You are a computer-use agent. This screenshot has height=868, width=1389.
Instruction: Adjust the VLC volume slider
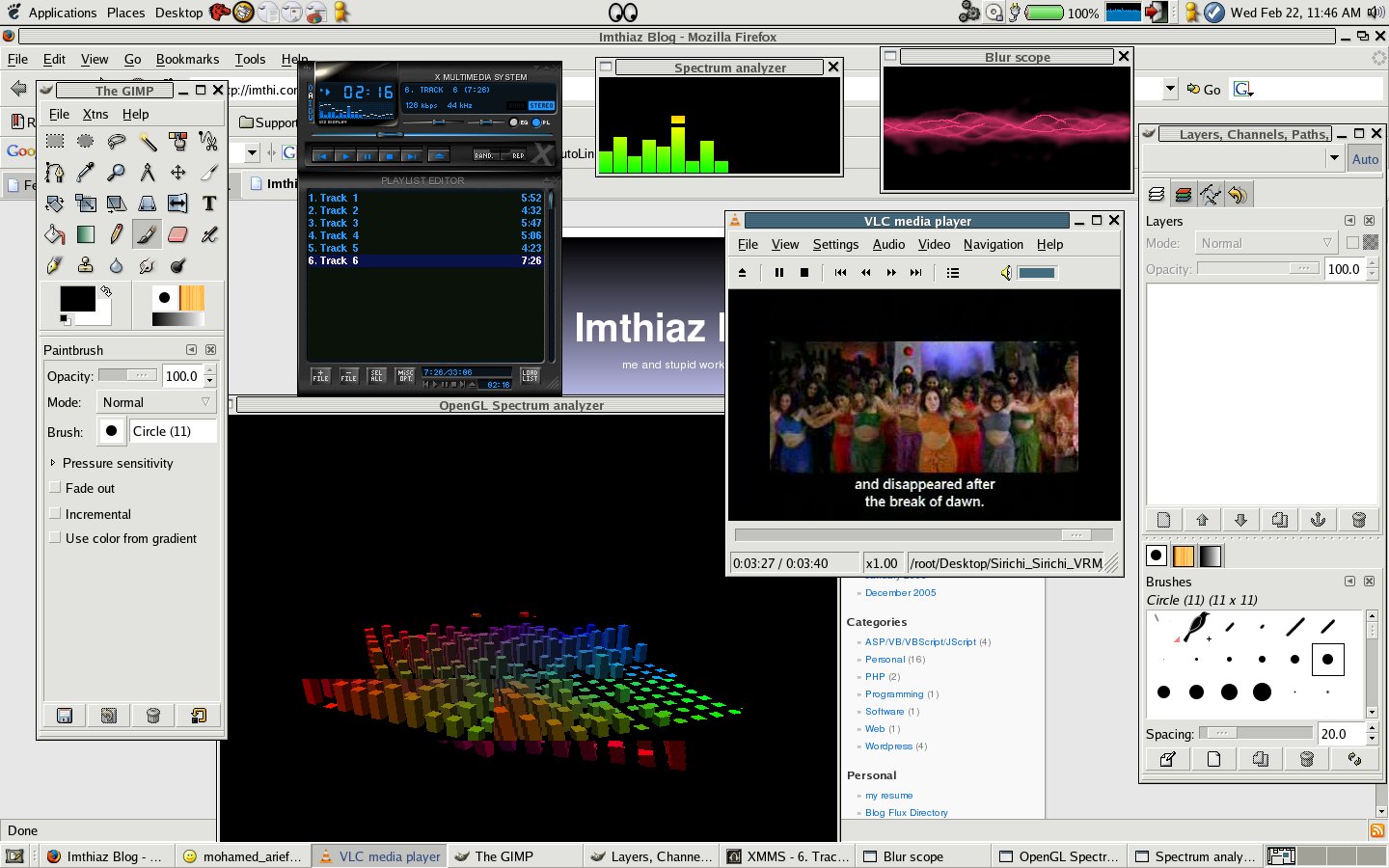1037,273
